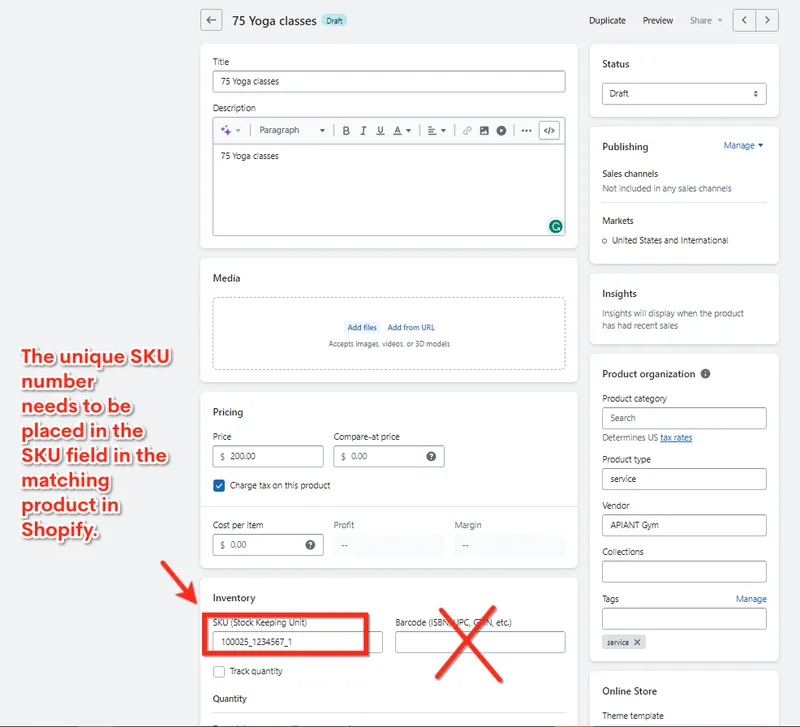This screenshot has height=727, width=800.
Task: Expand the Manage publishing dropdown
Action: [x=743, y=146]
